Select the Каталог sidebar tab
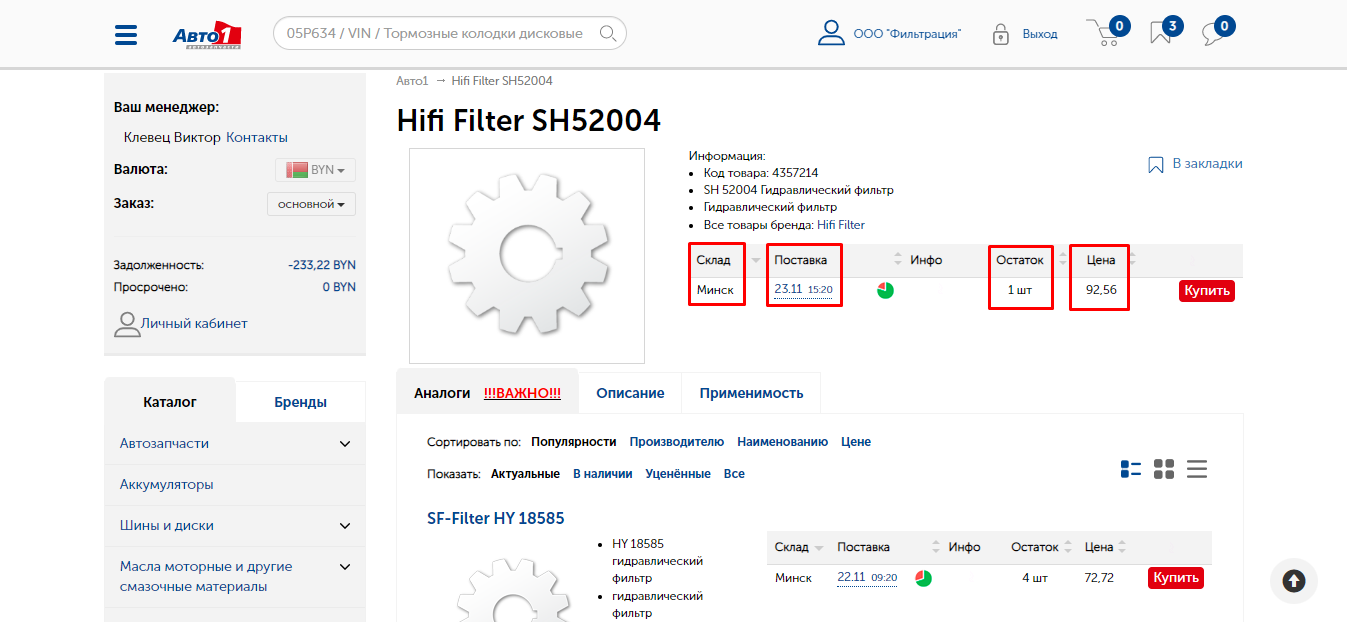Screen dimensions: 1347x622 click(170, 402)
